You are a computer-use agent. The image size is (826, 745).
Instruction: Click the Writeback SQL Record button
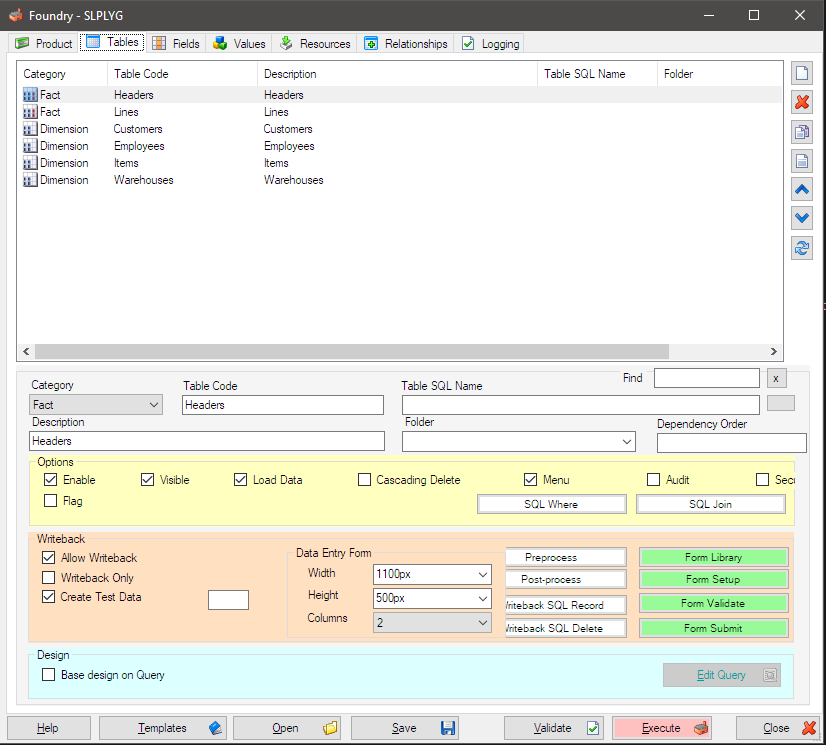click(x=566, y=605)
